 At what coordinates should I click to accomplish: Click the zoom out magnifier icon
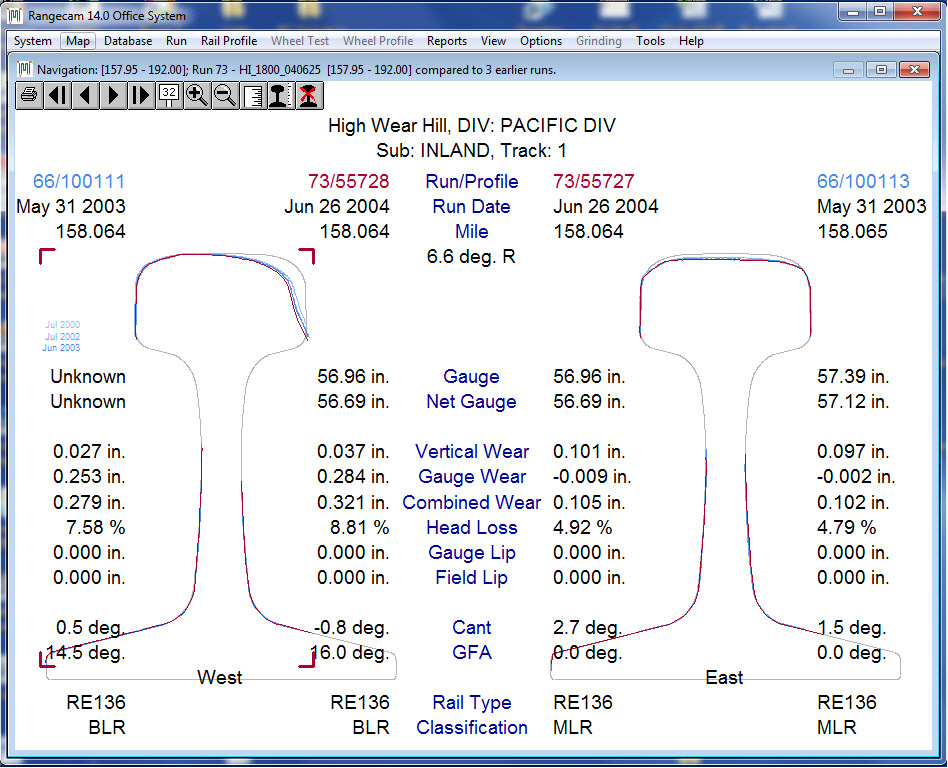pos(225,95)
